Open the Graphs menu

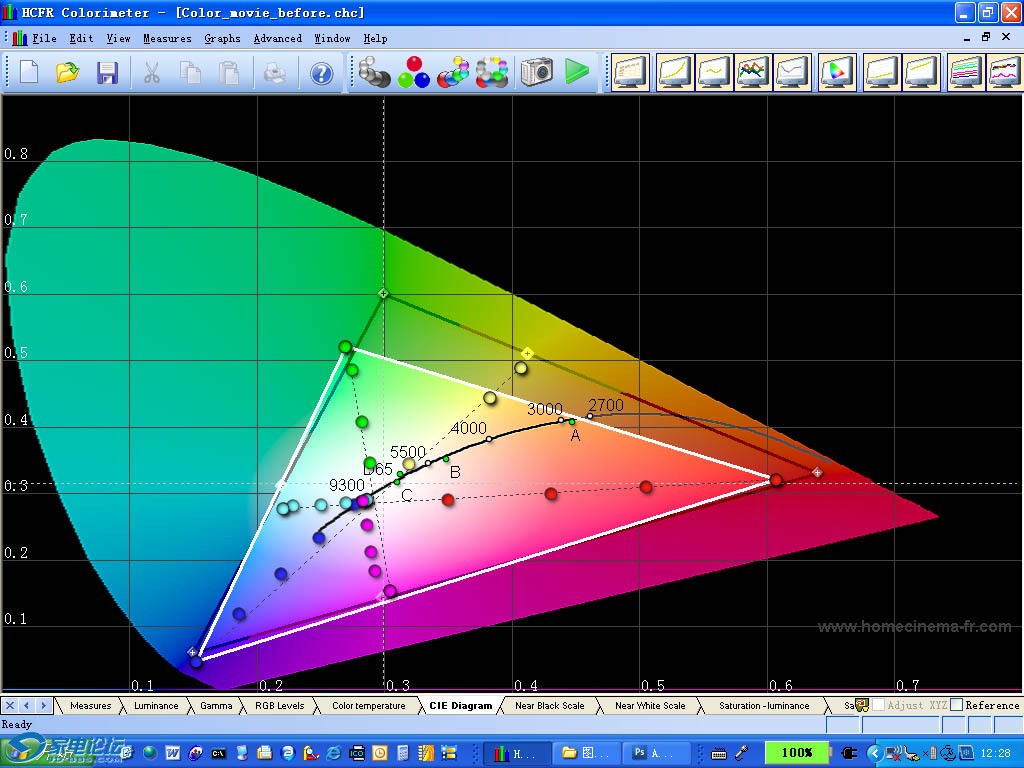[222, 38]
